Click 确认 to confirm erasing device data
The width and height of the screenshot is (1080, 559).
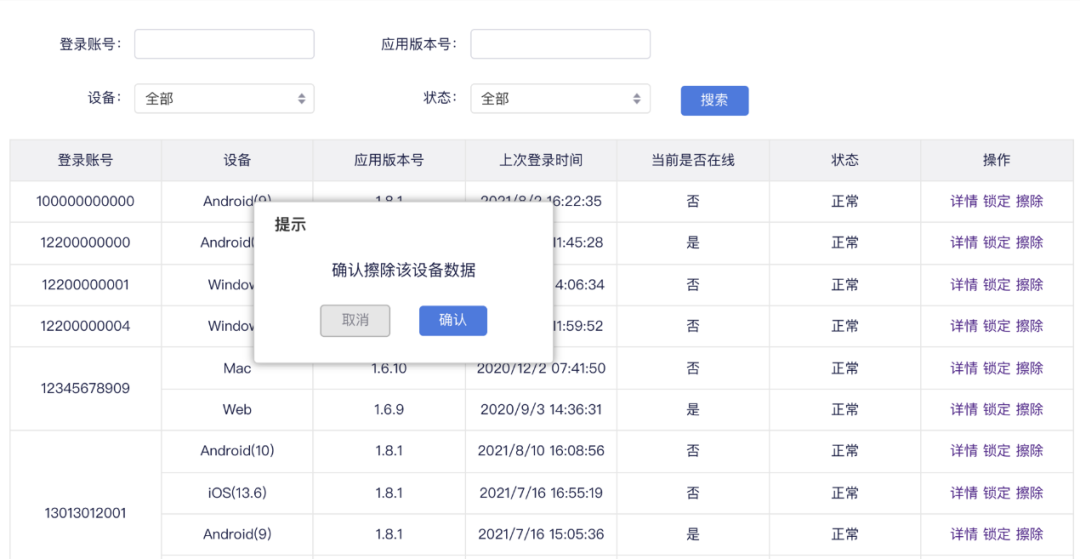(x=453, y=321)
